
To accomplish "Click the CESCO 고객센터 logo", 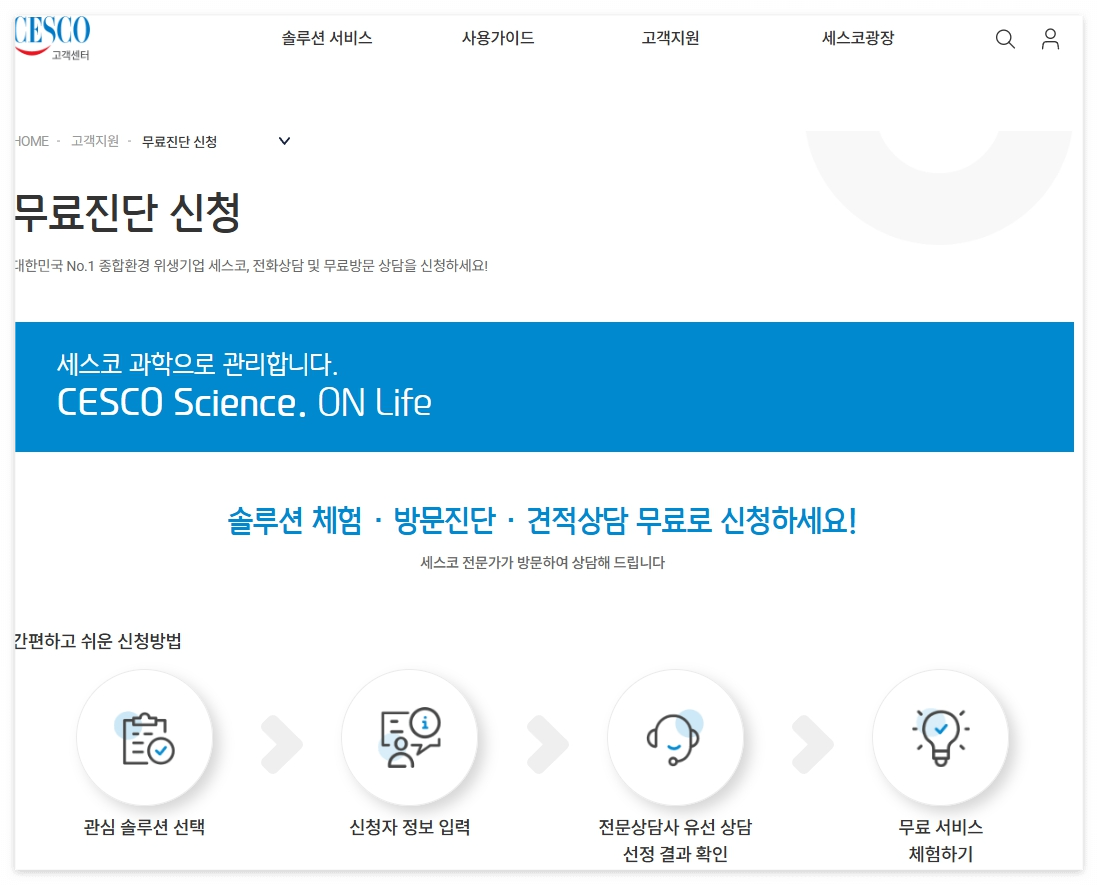I will [53, 39].
